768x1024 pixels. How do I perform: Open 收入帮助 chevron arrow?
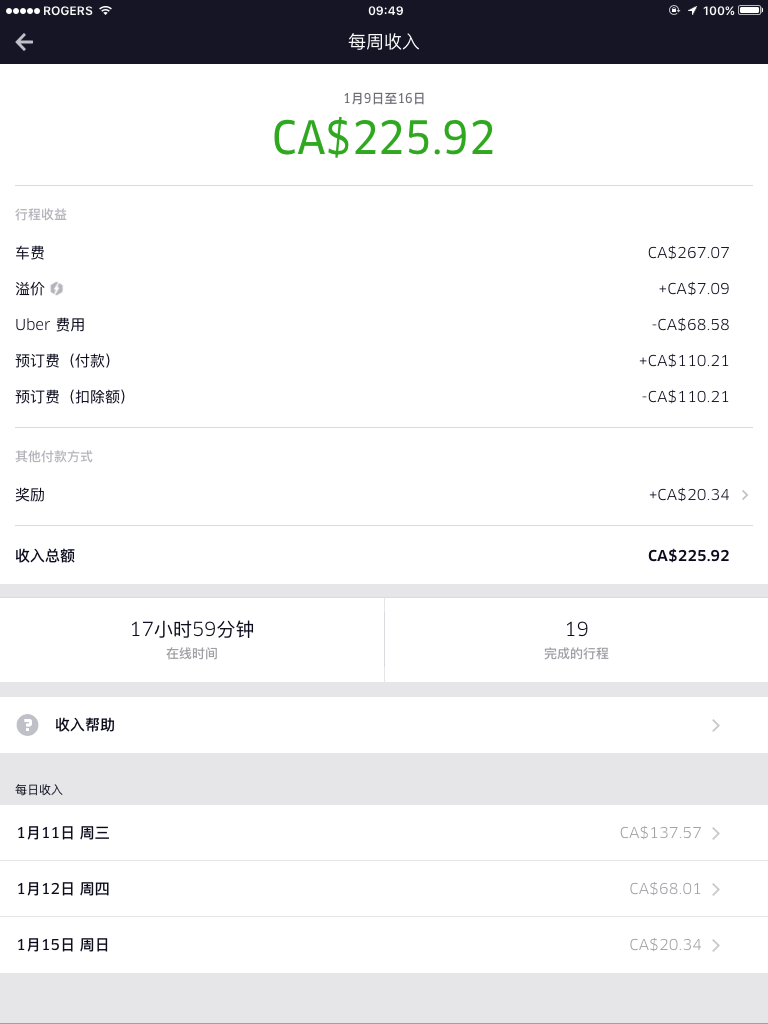[716, 725]
